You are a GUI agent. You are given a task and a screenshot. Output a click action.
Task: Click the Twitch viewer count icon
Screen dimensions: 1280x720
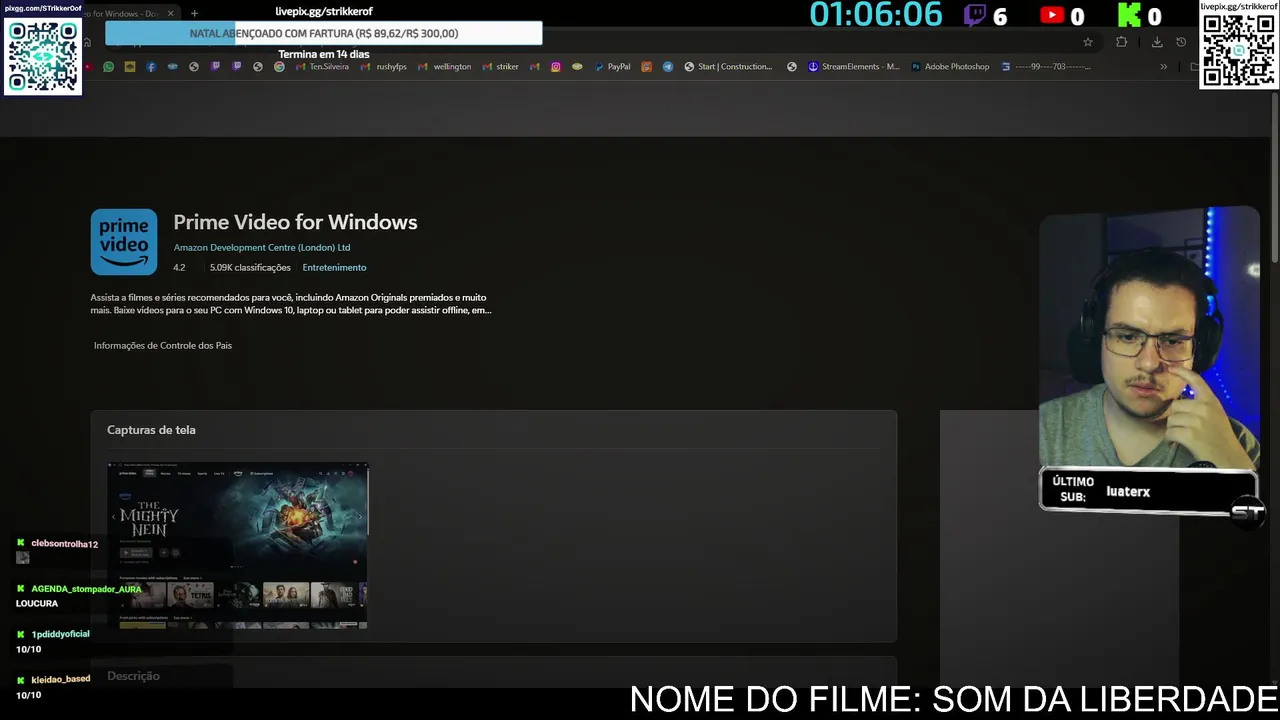tap(976, 15)
